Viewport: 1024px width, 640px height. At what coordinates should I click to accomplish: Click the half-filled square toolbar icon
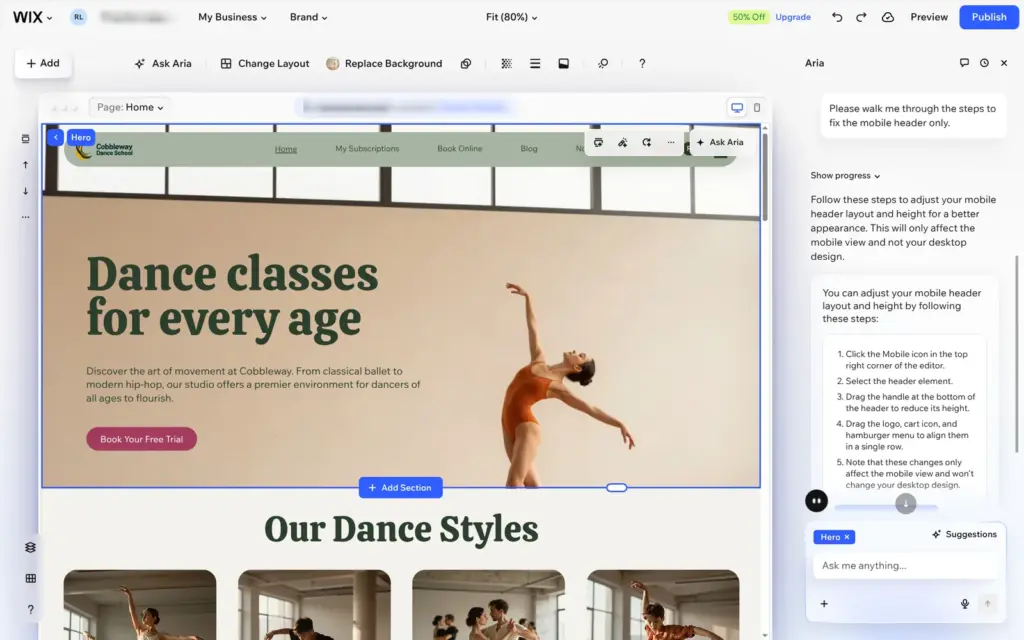click(x=564, y=63)
